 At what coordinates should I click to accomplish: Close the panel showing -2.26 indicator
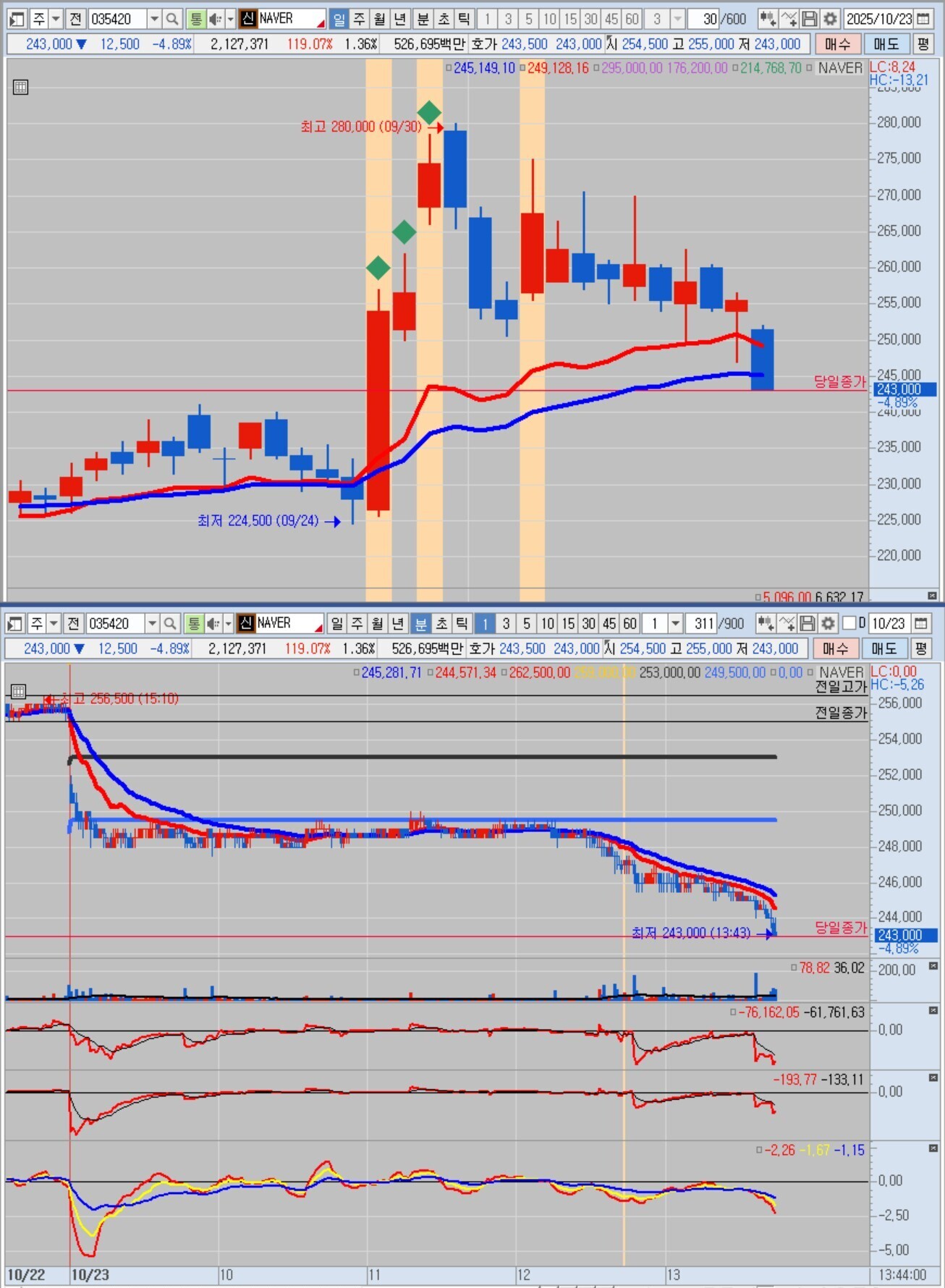coord(933,1148)
